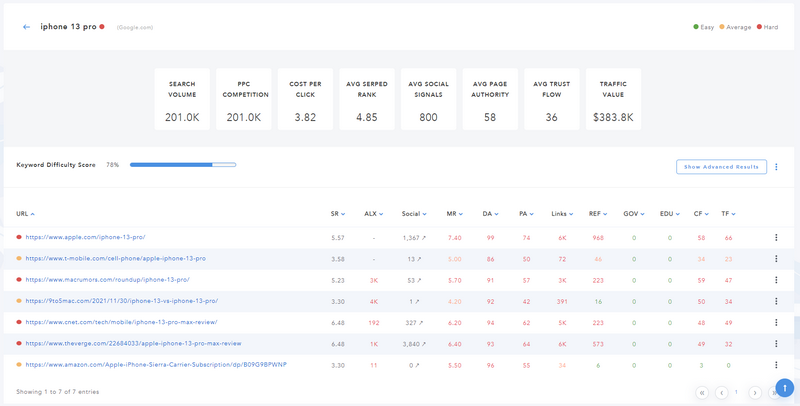Open the 9to5mac.com comparison link
800x406 pixels.
[121, 301]
